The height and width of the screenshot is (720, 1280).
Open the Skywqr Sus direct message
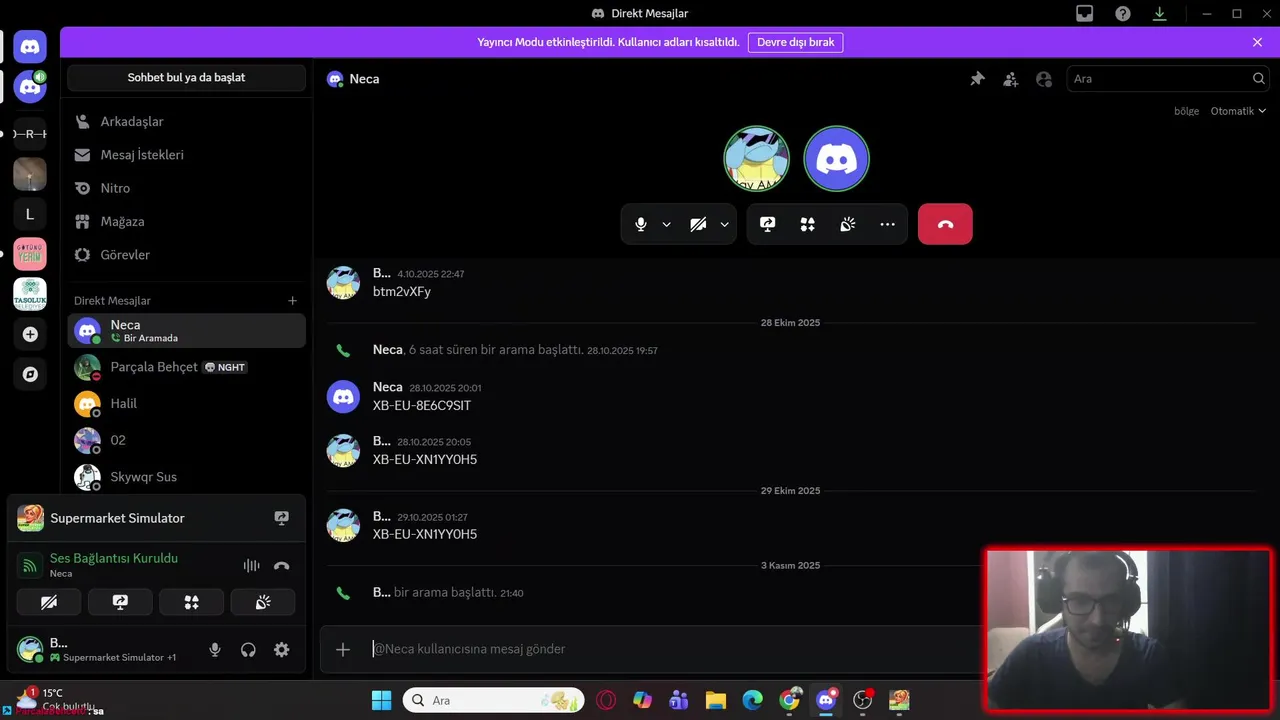[x=186, y=477]
